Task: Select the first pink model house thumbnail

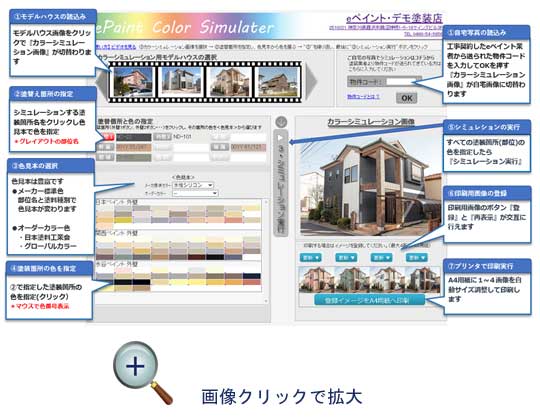Action: click(133, 82)
